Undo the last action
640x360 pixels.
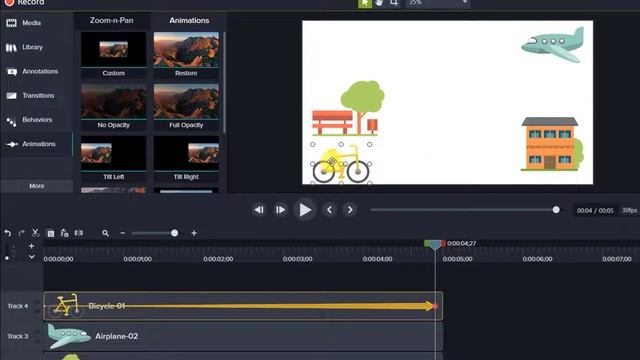tap(8, 233)
